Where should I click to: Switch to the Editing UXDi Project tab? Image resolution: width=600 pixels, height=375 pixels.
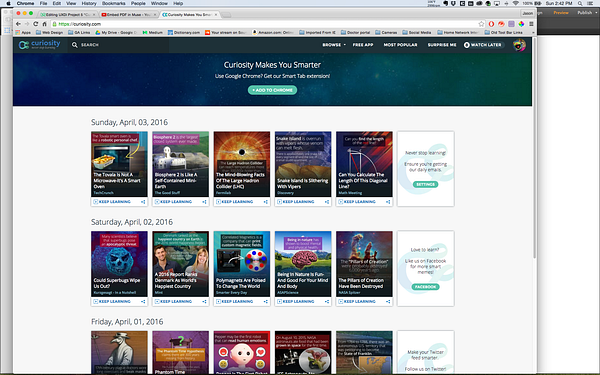click(x=67, y=15)
